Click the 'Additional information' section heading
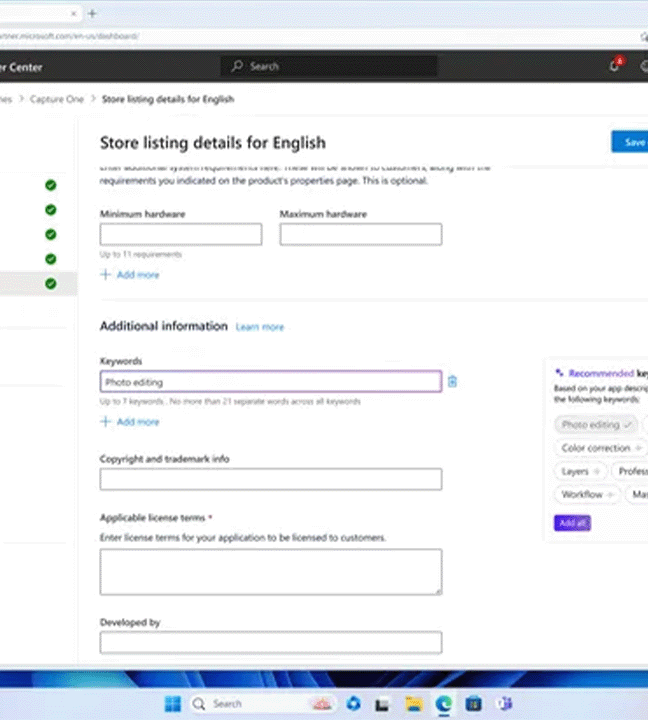Viewport: 648px width, 720px height. pos(163,326)
